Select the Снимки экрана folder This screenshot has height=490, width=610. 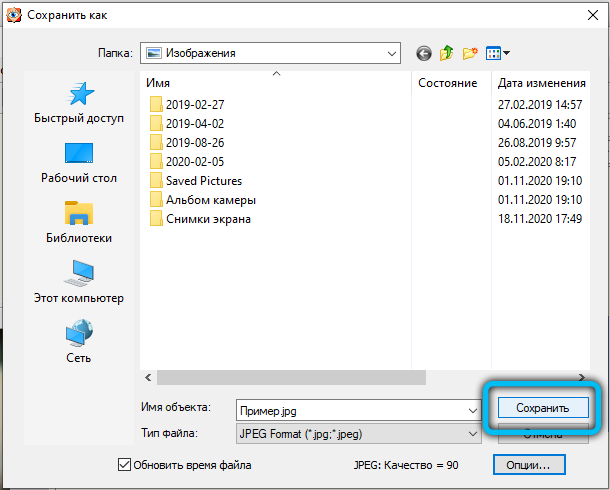coord(207,219)
